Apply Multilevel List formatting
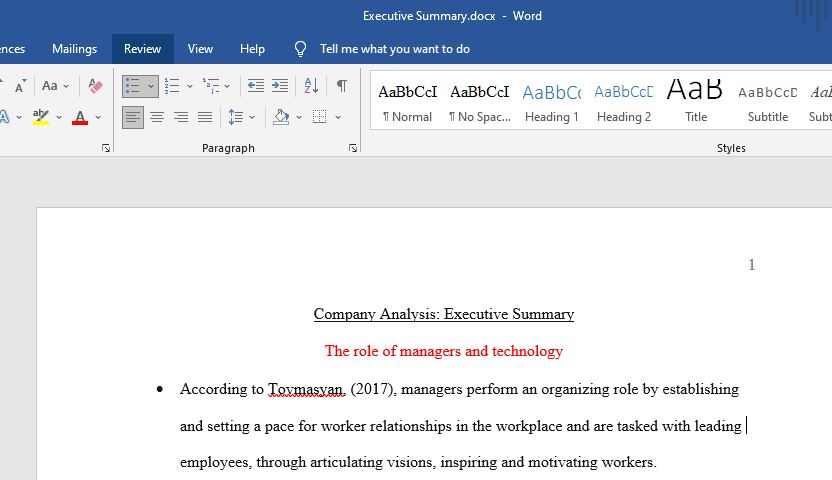 [x=211, y=86]
